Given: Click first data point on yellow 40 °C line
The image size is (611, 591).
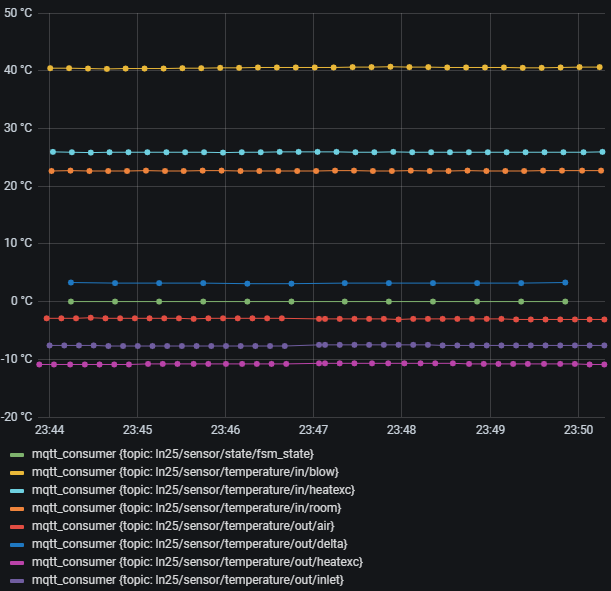Looking at the screenshot, I should point(50,69).
